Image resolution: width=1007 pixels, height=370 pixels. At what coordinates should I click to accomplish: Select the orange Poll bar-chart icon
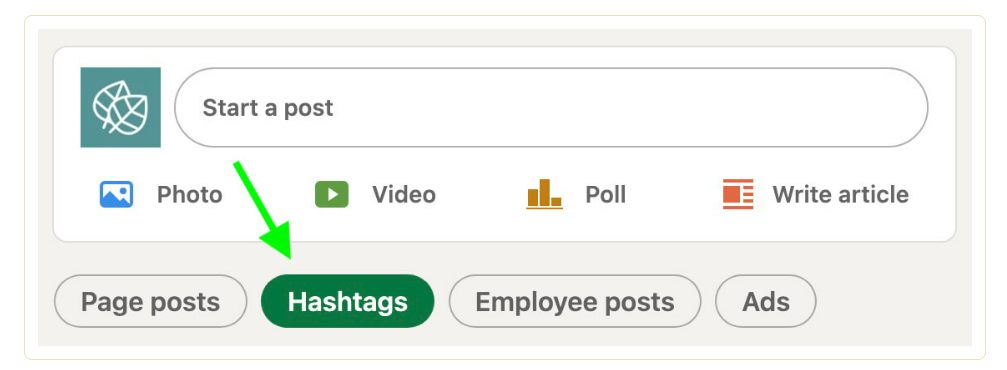point(544,194)
